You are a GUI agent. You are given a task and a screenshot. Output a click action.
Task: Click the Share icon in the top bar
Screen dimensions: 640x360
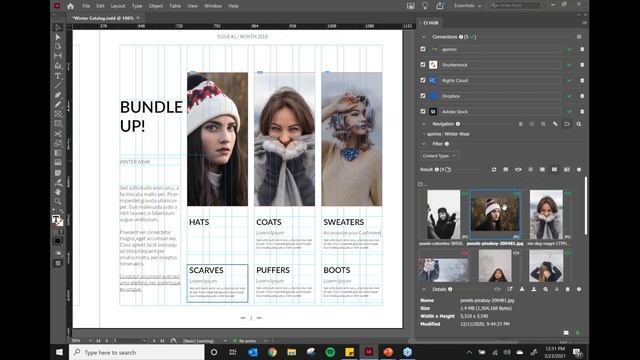tap(440, 6)
